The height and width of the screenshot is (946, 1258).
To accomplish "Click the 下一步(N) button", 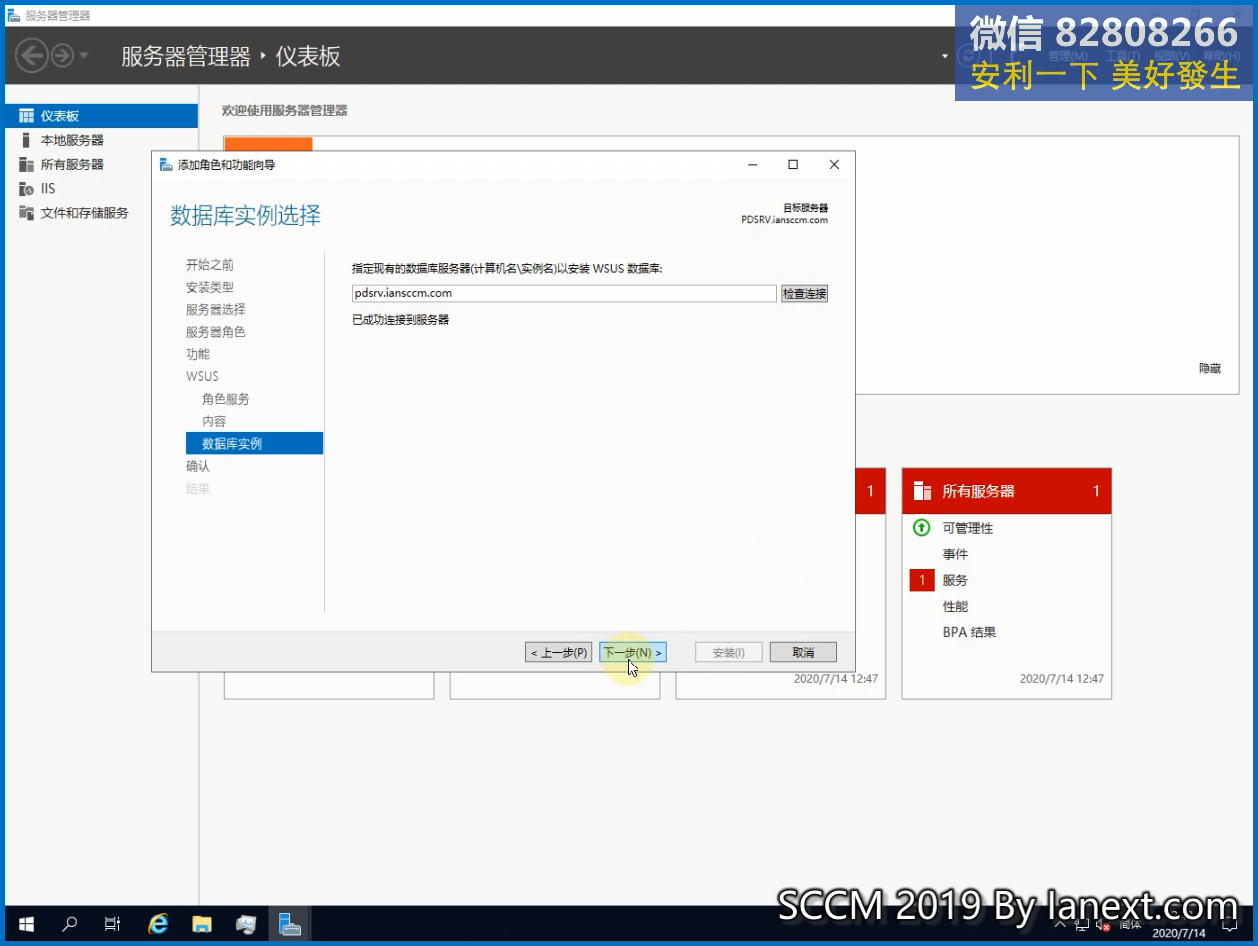I will tap(633, 652).
